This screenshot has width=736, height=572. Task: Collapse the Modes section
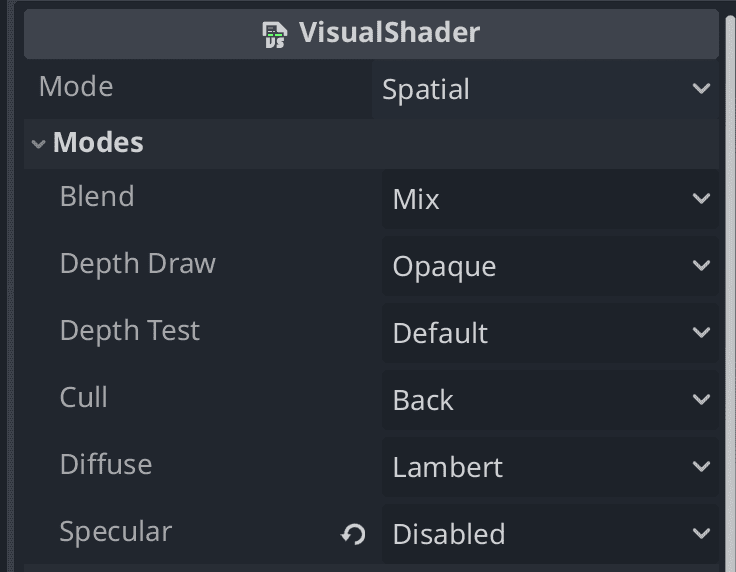coord(39,144)
